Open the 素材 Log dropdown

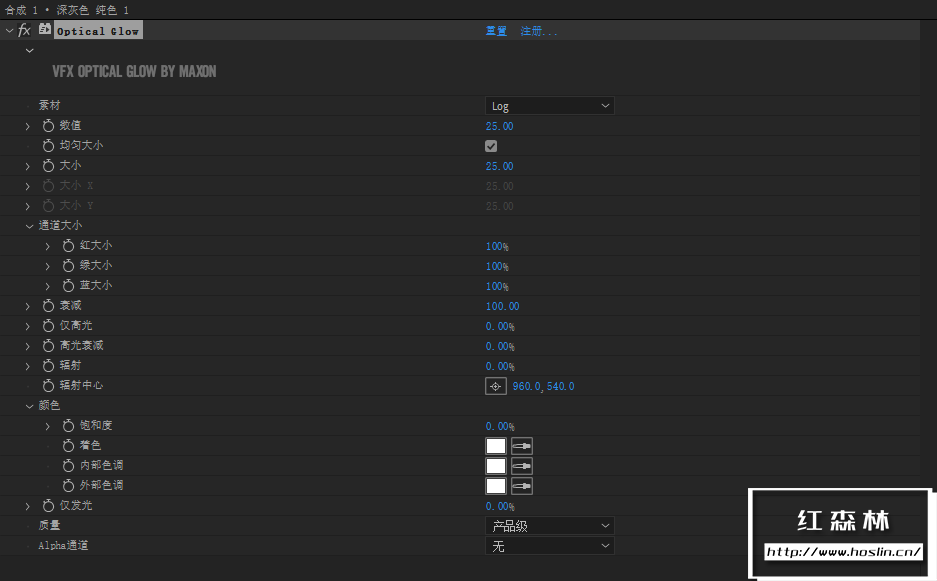549,105
